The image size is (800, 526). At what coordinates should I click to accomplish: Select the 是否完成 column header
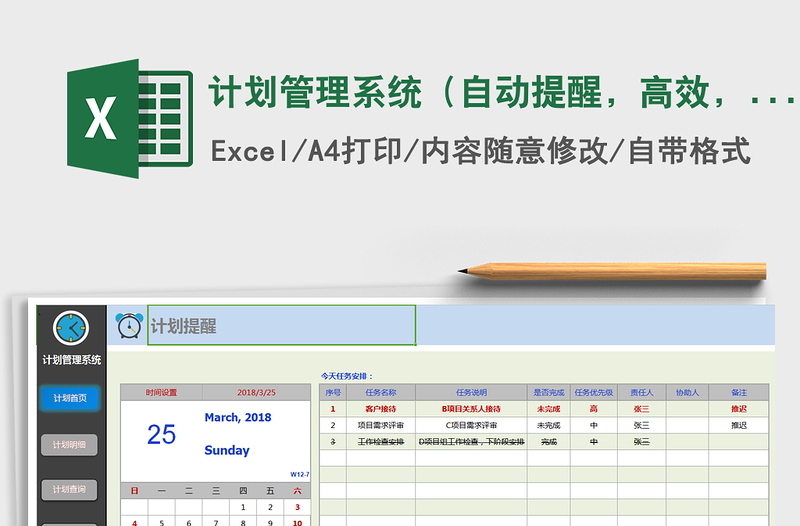tap(548, 392)
